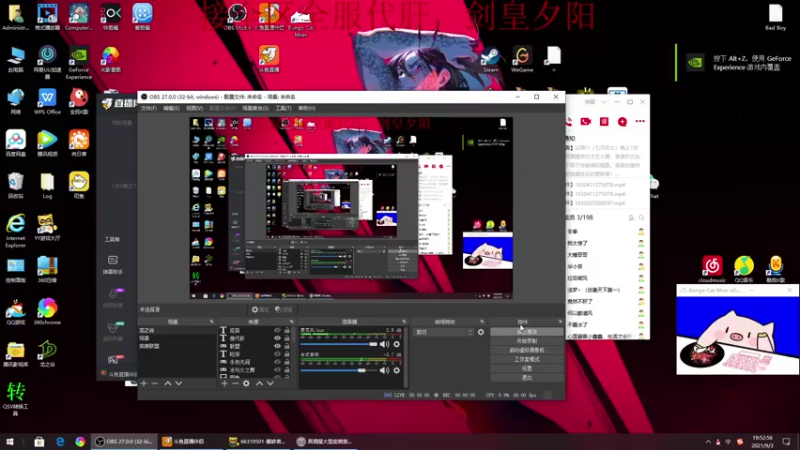Undock the 场景 panel via header icon
800x450 pixels.
pos(212,322)
